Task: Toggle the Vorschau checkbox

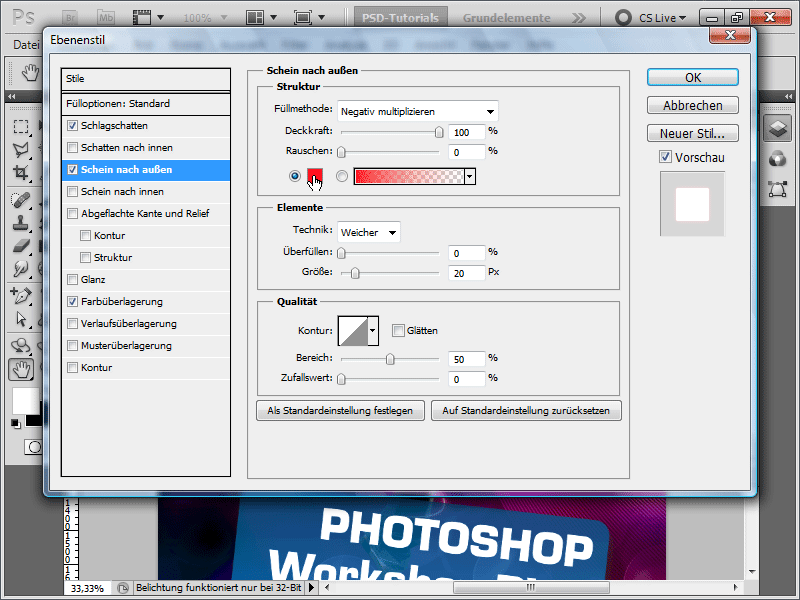Action: 665,157
